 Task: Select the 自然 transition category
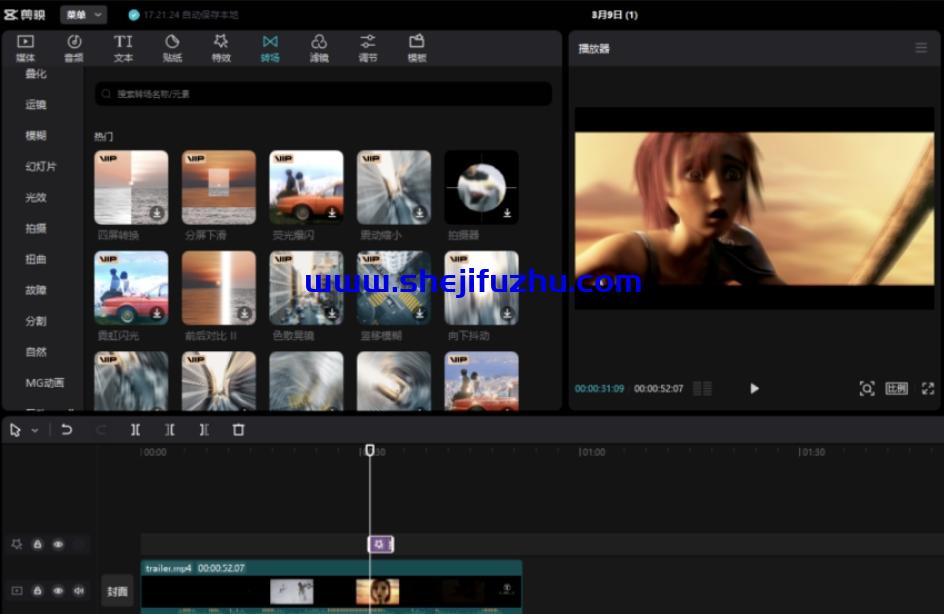pos(36,352)
